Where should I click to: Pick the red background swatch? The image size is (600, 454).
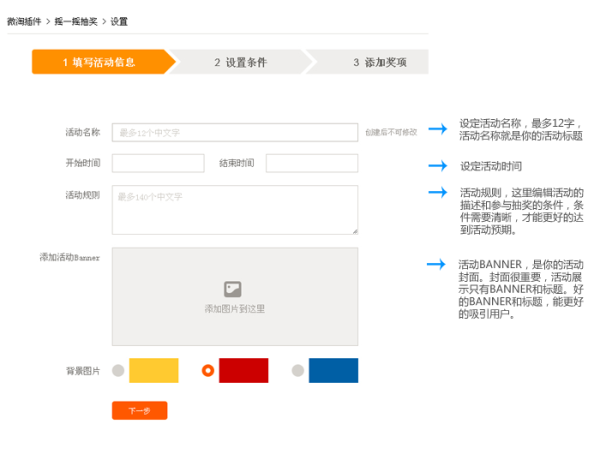[x=244, y=370]
